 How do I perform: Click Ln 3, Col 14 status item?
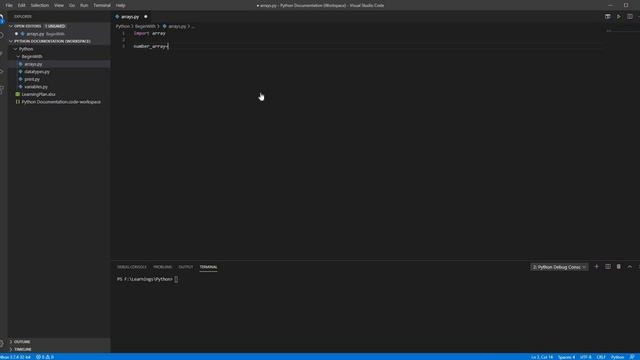pos(542,357)
